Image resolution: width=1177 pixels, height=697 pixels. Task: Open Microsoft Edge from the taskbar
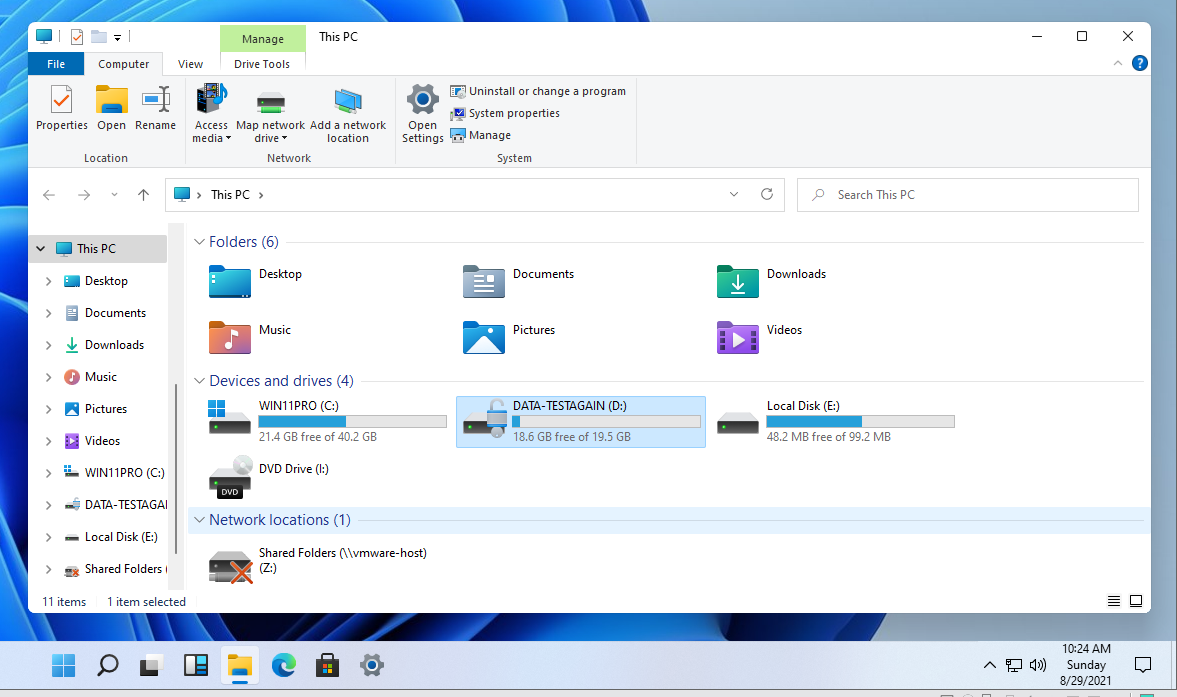tap(283, 665)
